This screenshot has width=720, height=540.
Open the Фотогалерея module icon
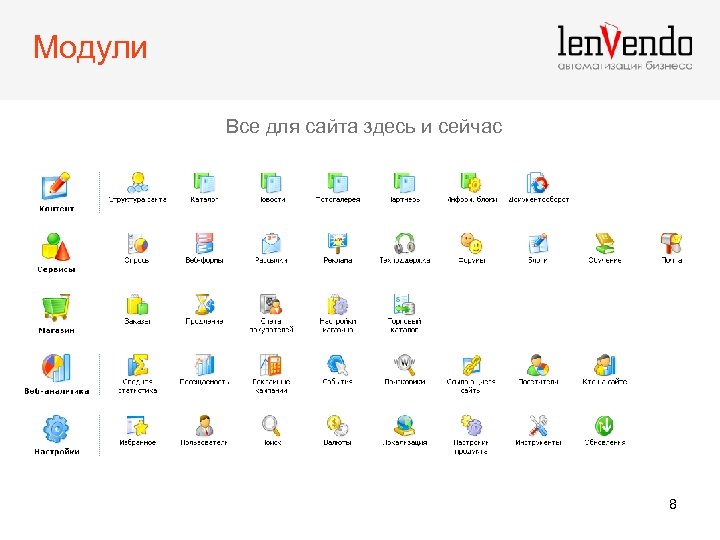338,183
